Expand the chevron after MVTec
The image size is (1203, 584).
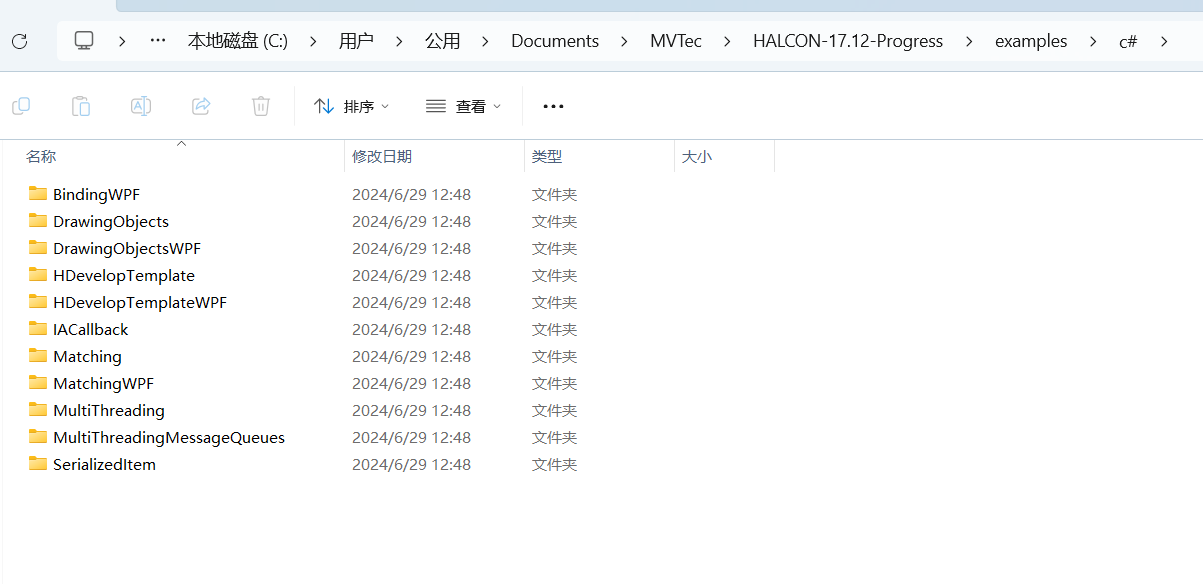tap(728, 41)
